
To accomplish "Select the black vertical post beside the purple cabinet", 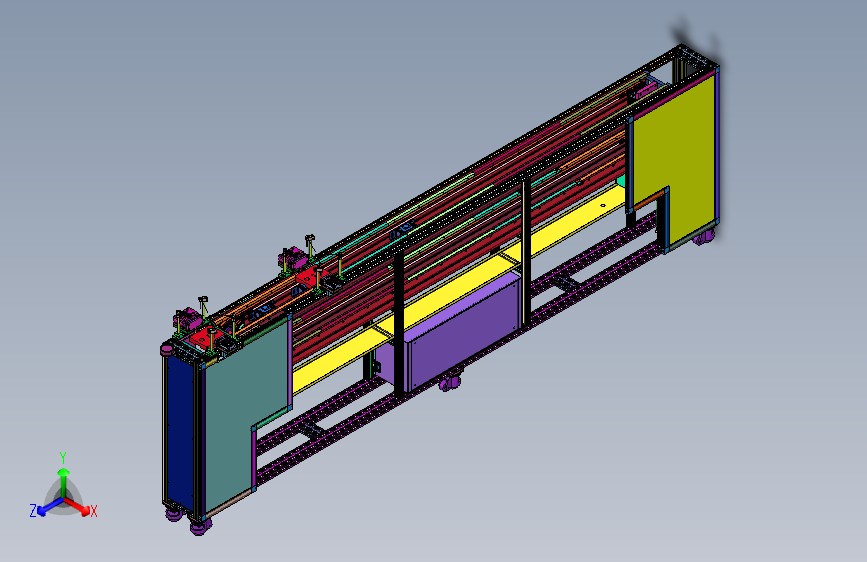I will [399, 325].
